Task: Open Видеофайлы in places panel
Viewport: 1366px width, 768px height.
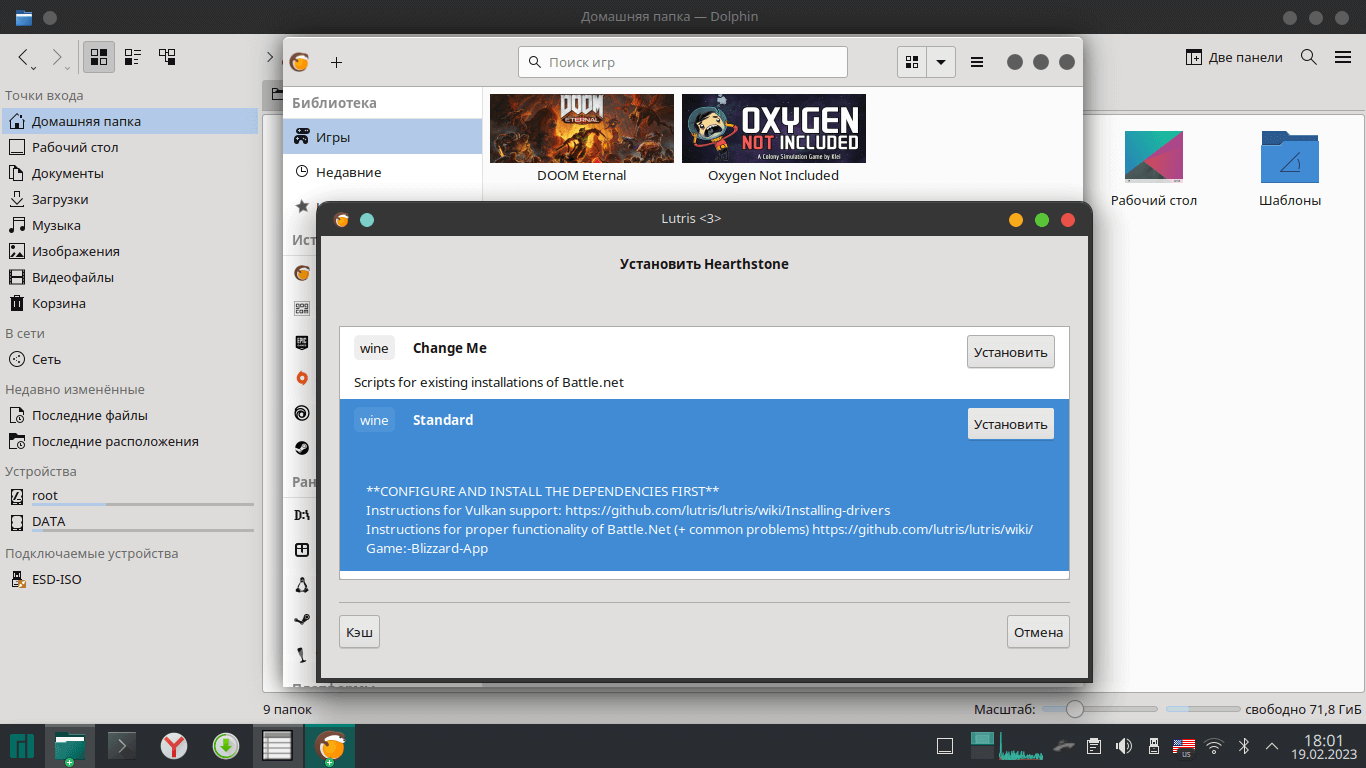Action: point(130,277)
